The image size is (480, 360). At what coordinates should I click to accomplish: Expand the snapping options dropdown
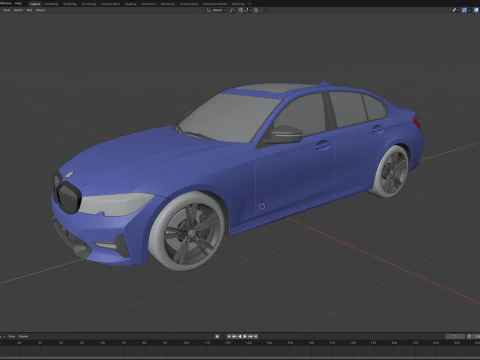248,10
